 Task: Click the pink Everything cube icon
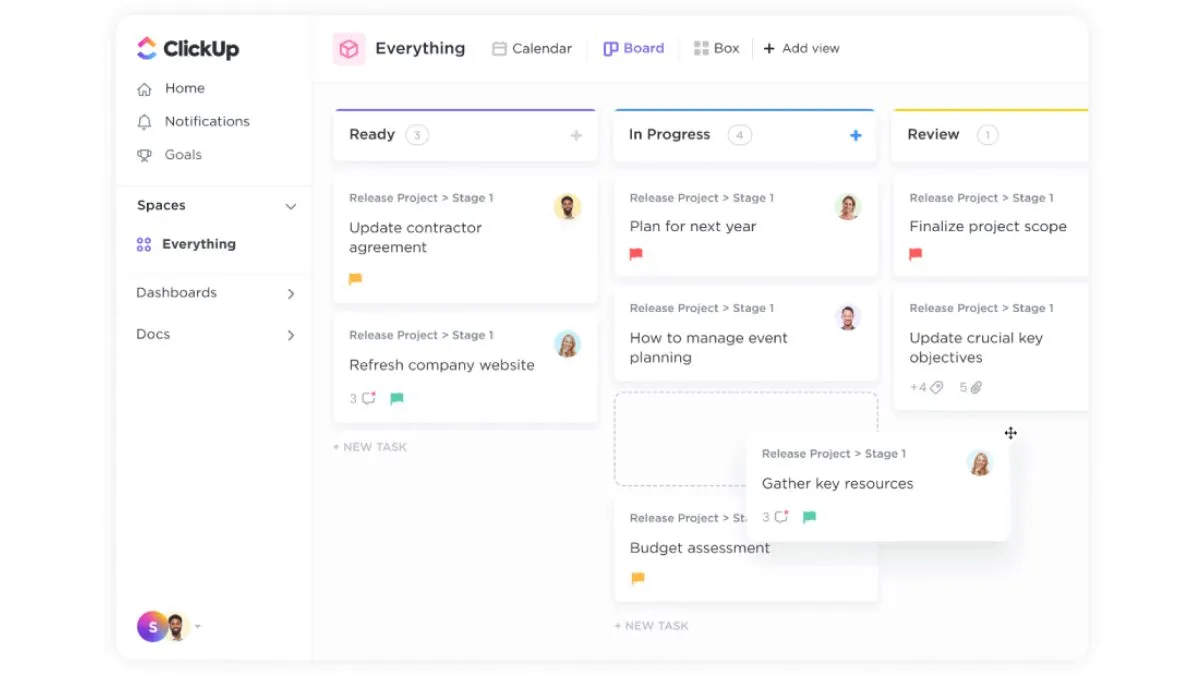point(348,49)
